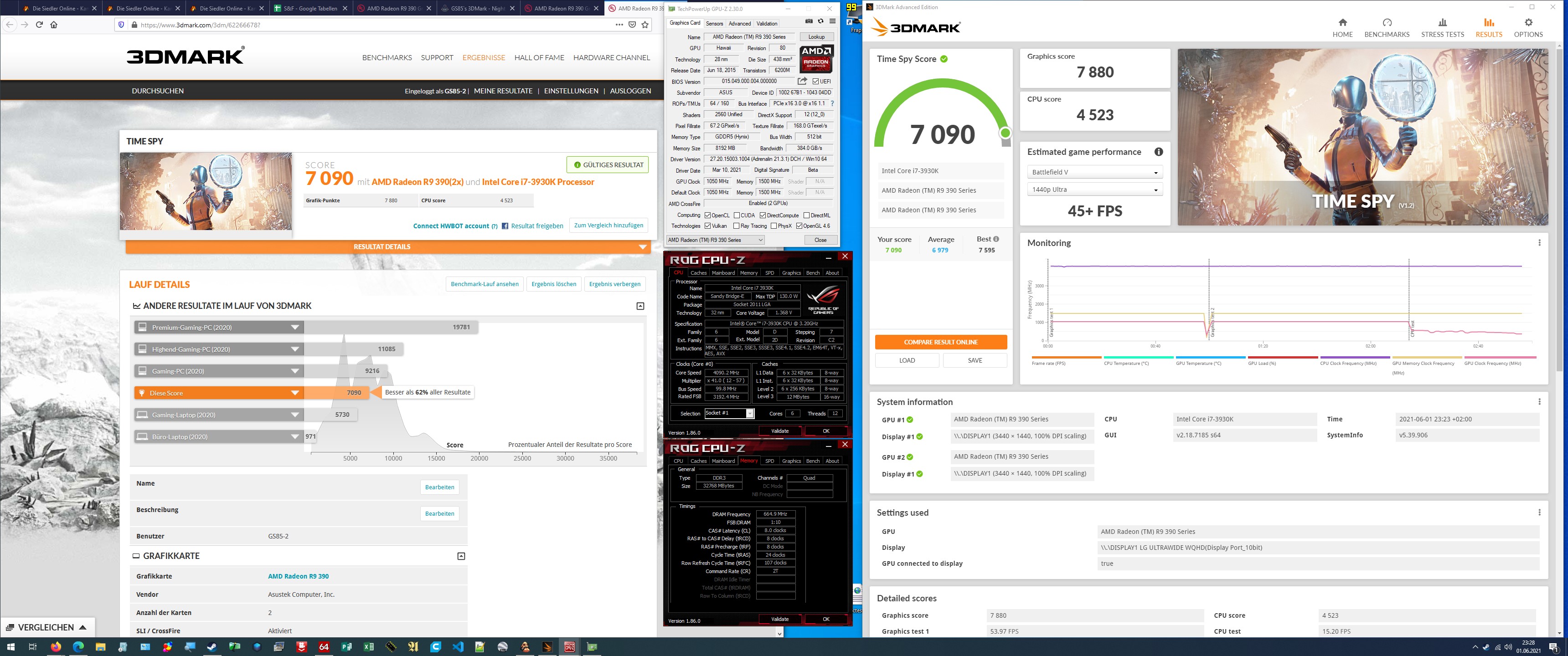Open Settings used three-dot menu
Screen dimensions: 1568x656
click(1539, 512)
